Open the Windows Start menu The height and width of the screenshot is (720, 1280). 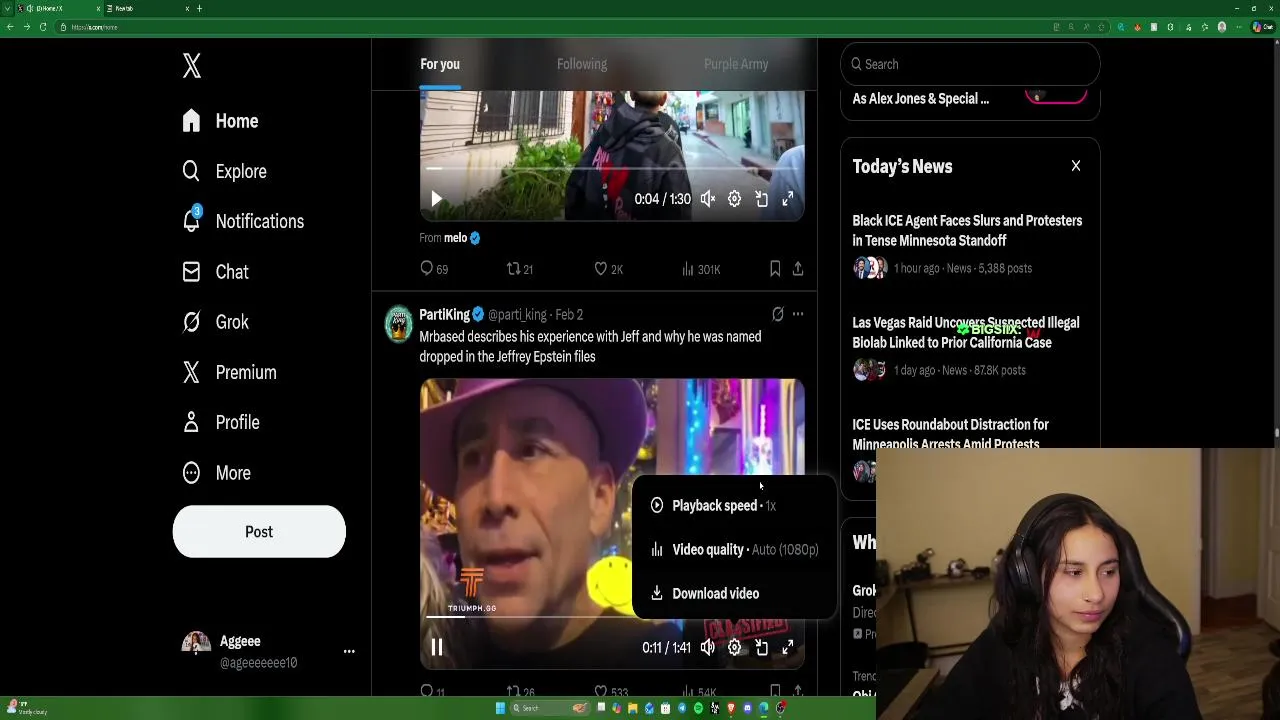click(x=500, y=708)
